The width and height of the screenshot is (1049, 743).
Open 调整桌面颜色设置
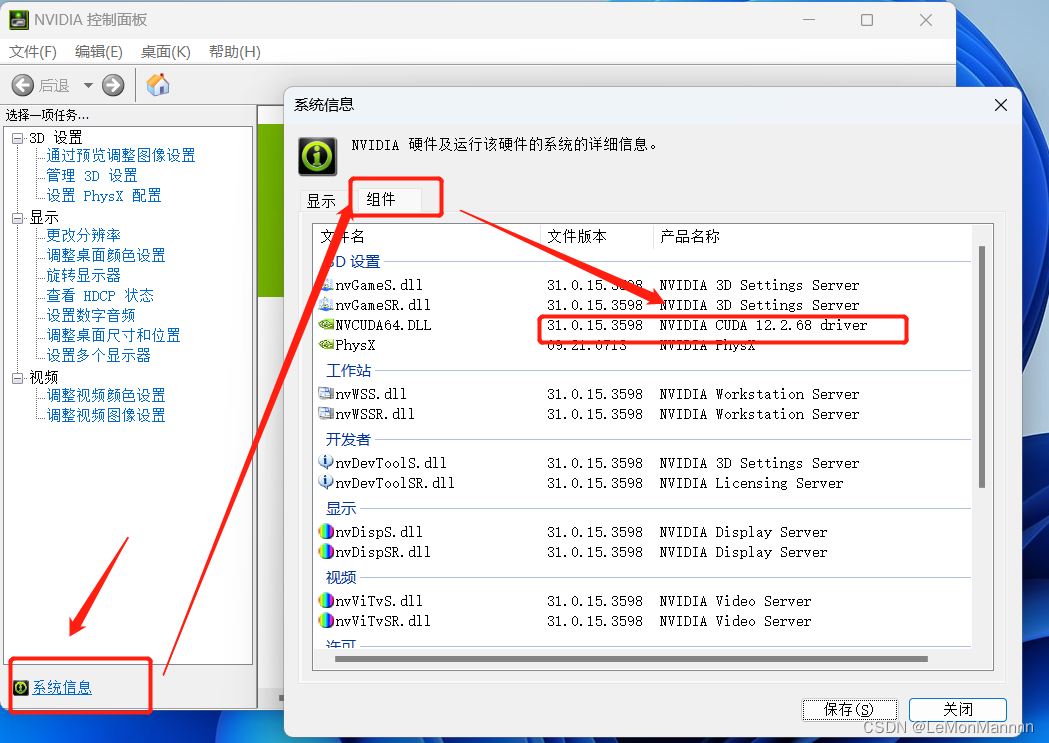pyautogui.click(x=106, y=255)
